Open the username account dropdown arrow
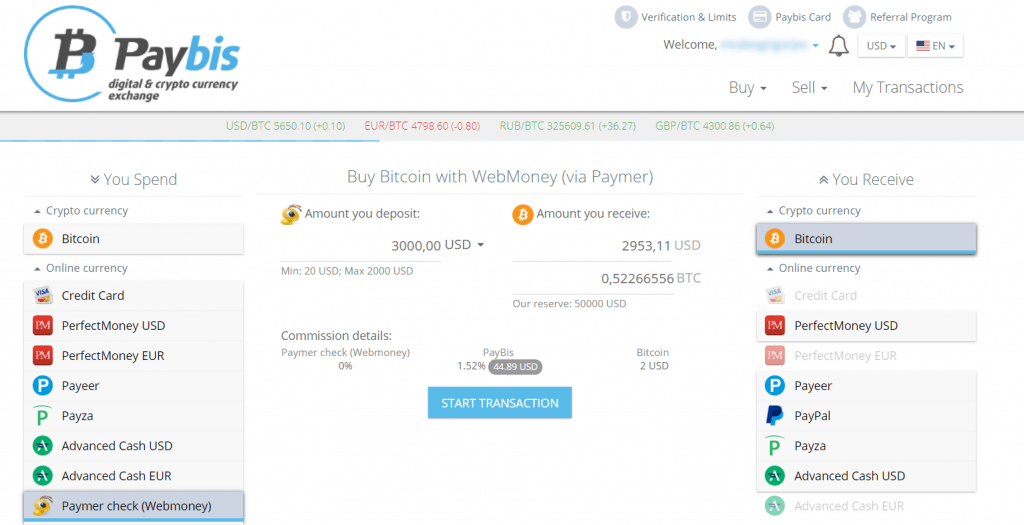This screenshot has width=1024, height=525. [815, 46]
